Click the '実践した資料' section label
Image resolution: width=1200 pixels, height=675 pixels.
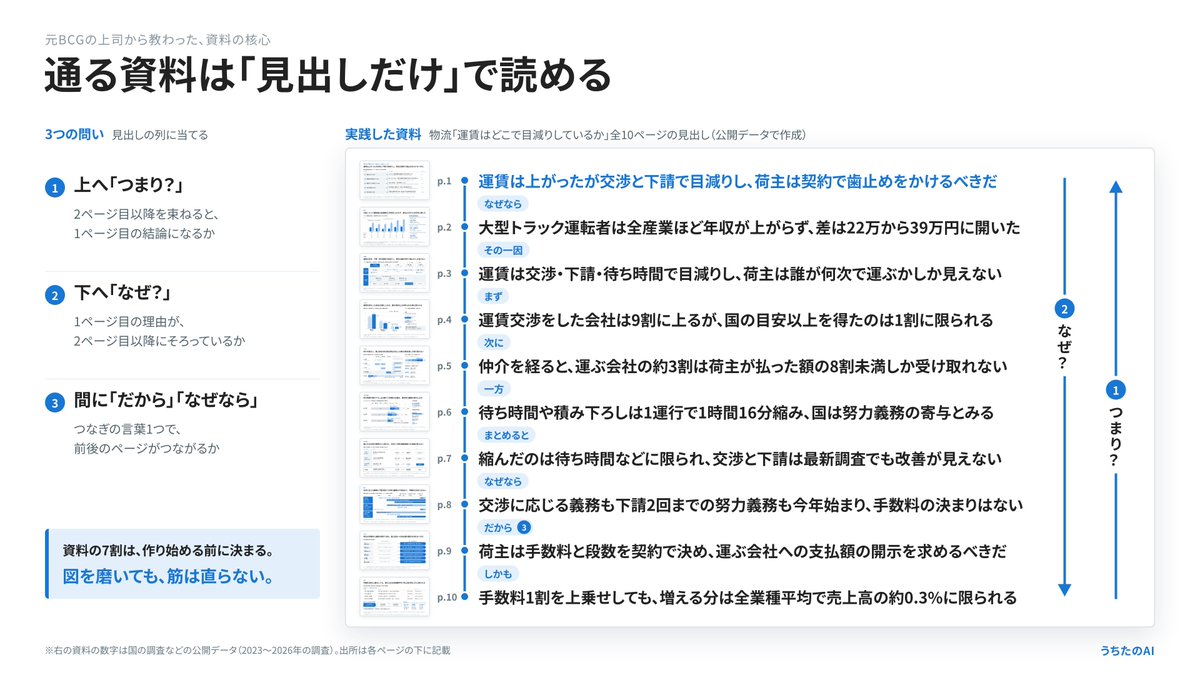[383, 134]
